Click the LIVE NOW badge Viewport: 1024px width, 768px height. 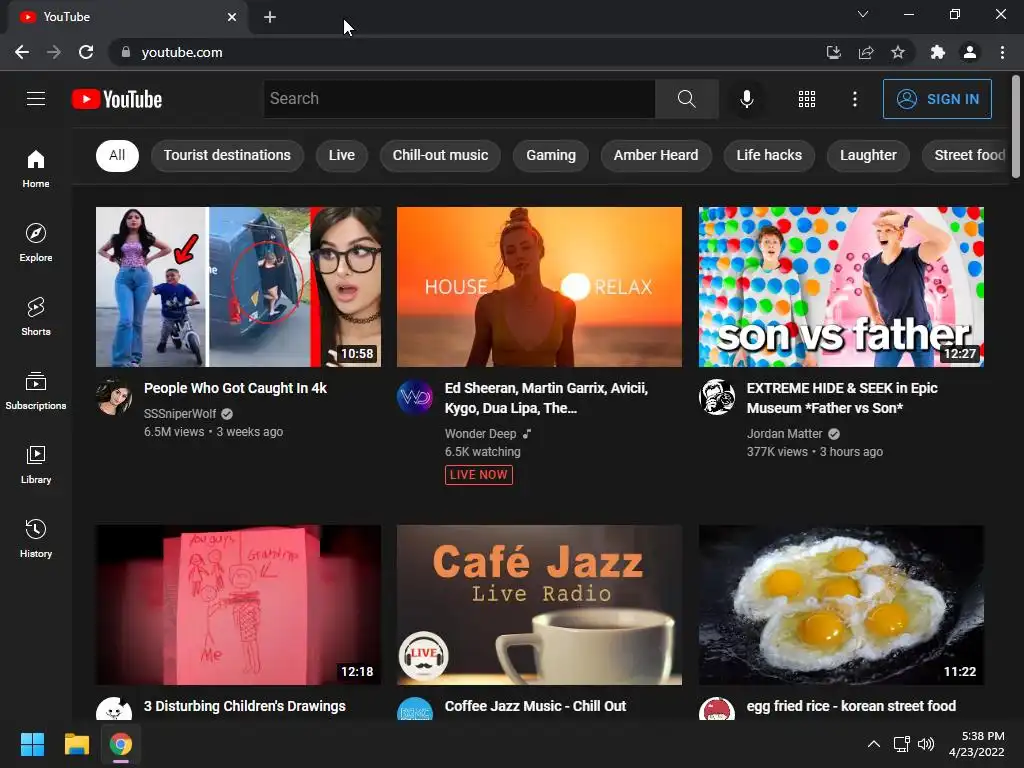(479, 475)
